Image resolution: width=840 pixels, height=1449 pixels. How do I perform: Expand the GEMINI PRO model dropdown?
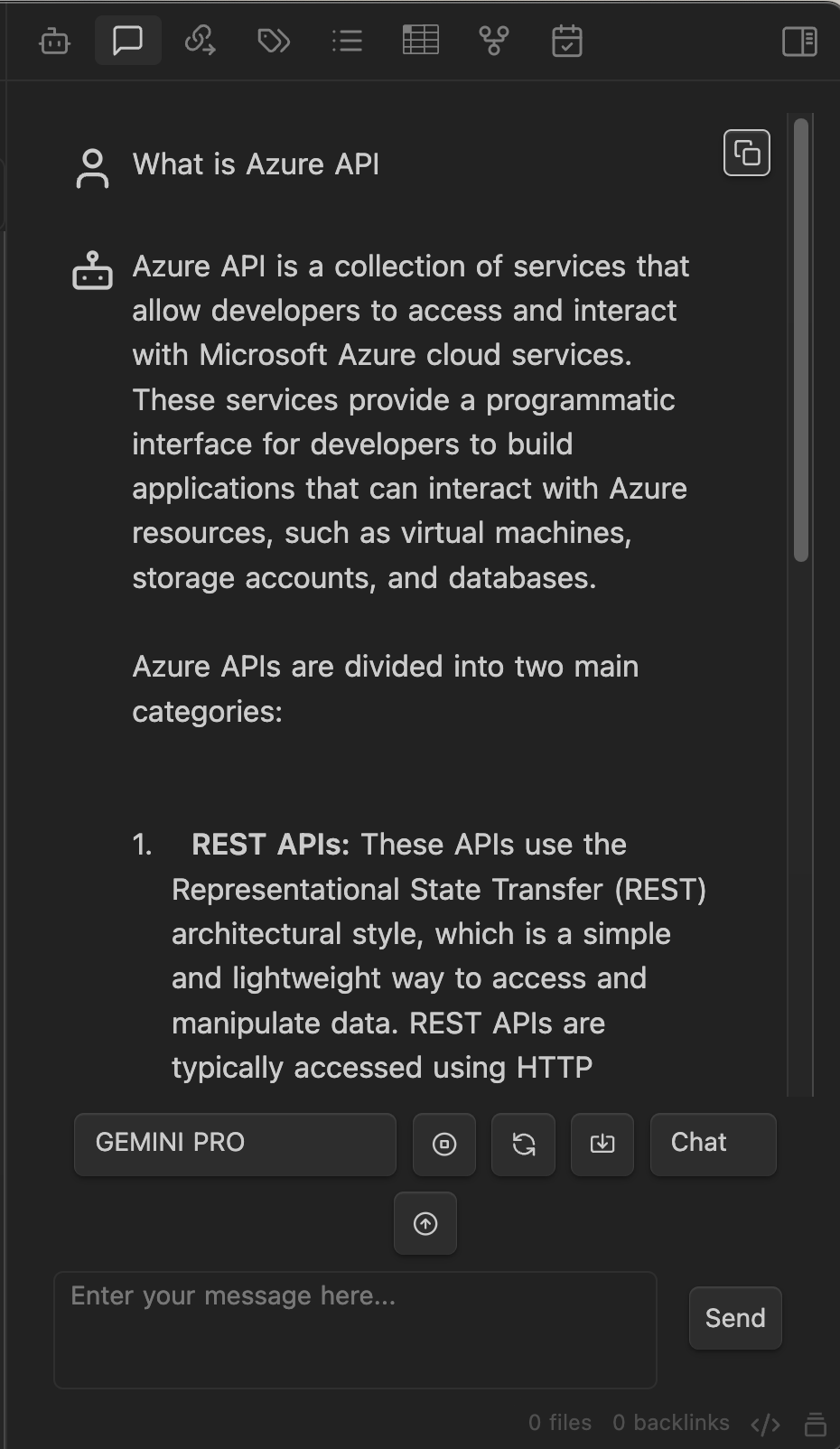pyautogui.click(x=235, y=1144)
